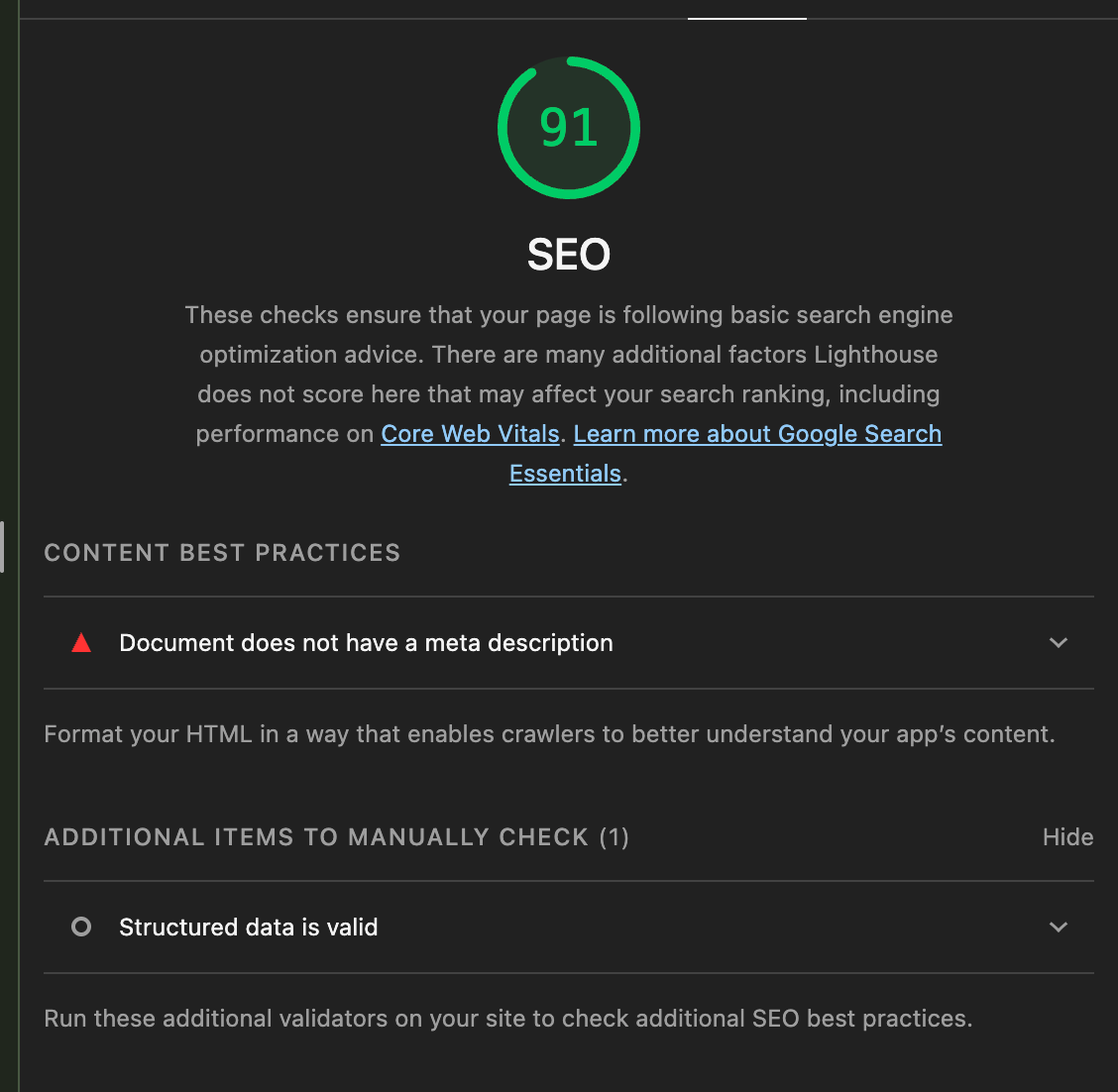This screenshot has width=1118, height=1092.
Task: Click the manual check circle icon
Action: pyautogui.click(x=80, y=927)
